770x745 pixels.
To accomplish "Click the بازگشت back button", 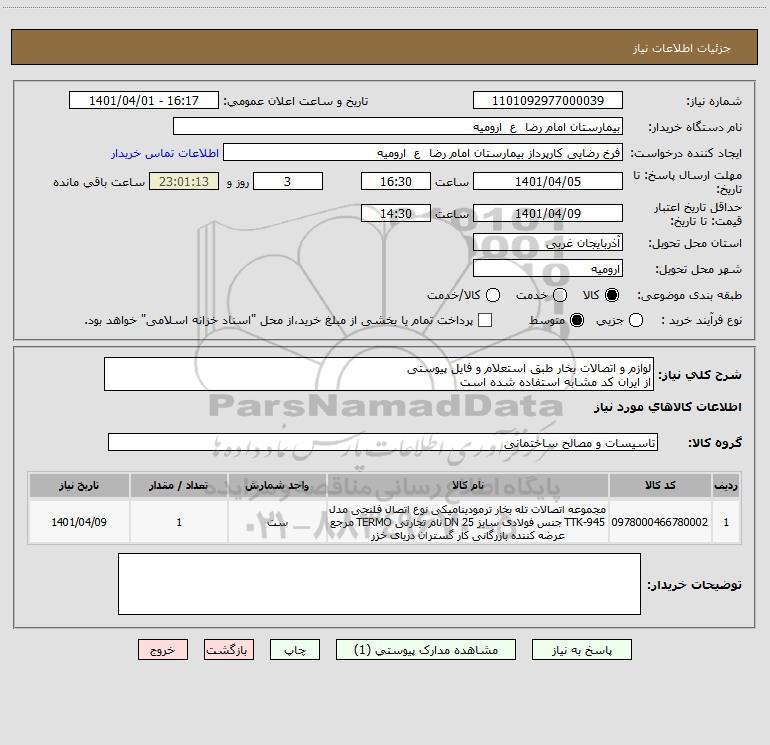I will coord(229,650).
